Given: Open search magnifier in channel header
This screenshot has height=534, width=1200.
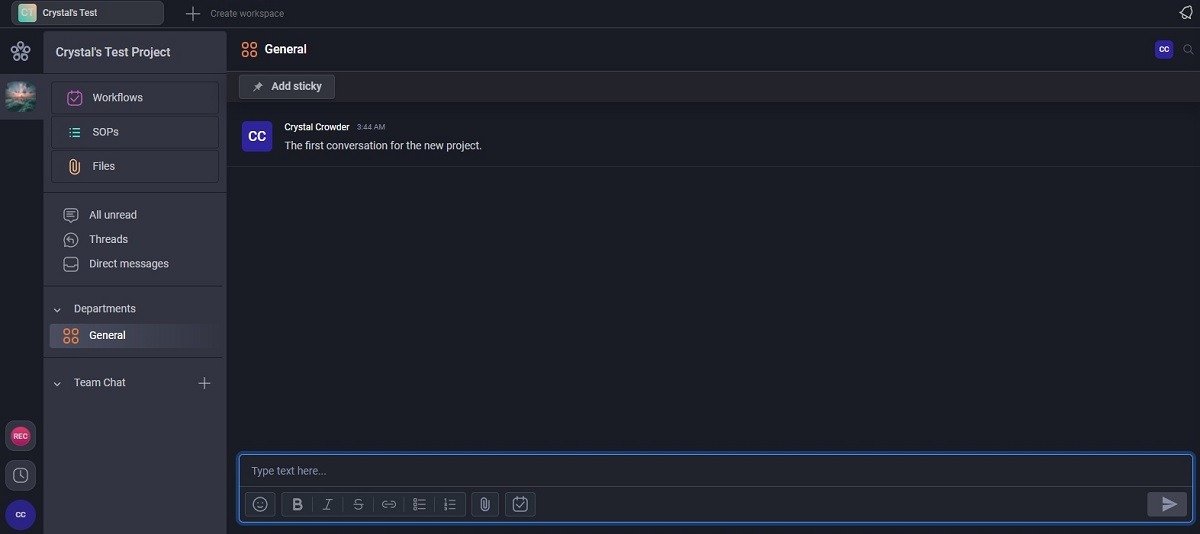Looking at the screenshot, I should (x=1188, y=50).
